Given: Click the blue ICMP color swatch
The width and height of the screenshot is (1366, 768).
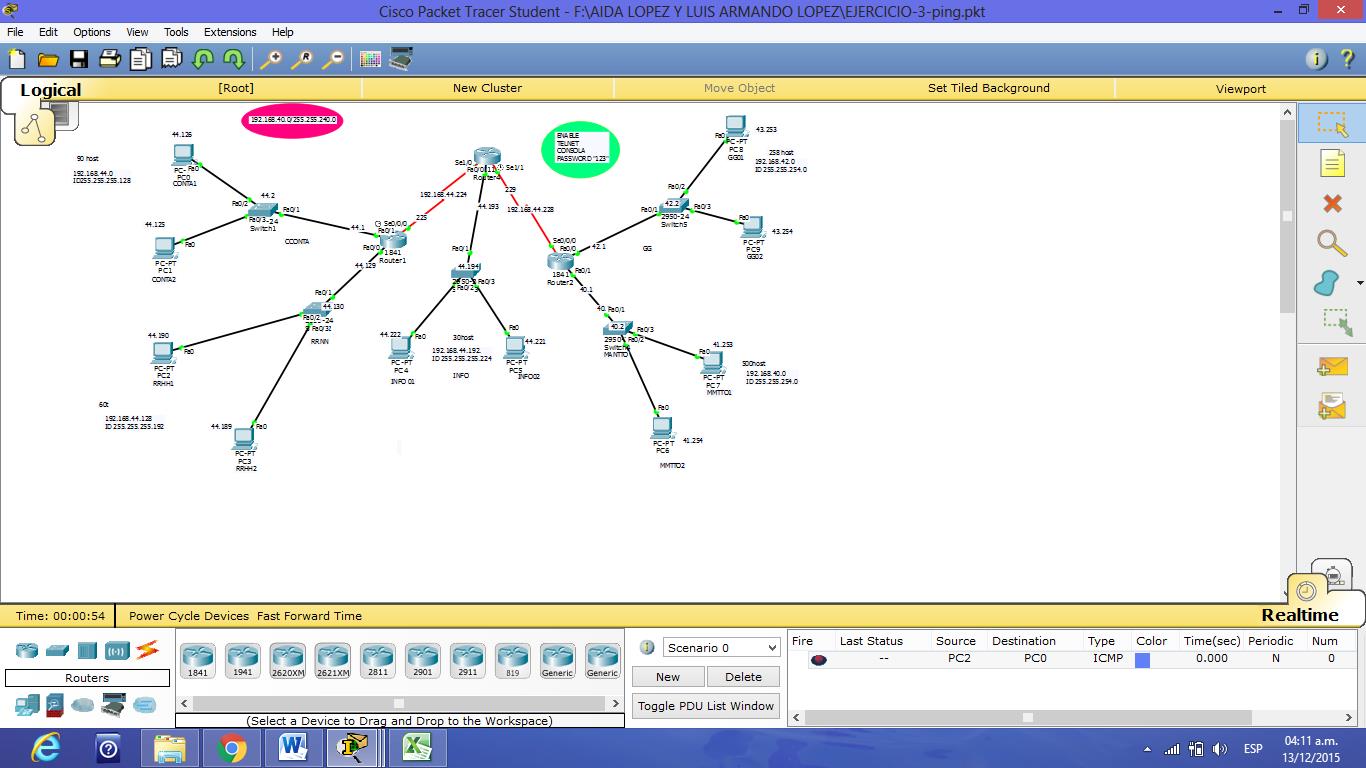Looking at the screenshot, I should pos(1142,658).
